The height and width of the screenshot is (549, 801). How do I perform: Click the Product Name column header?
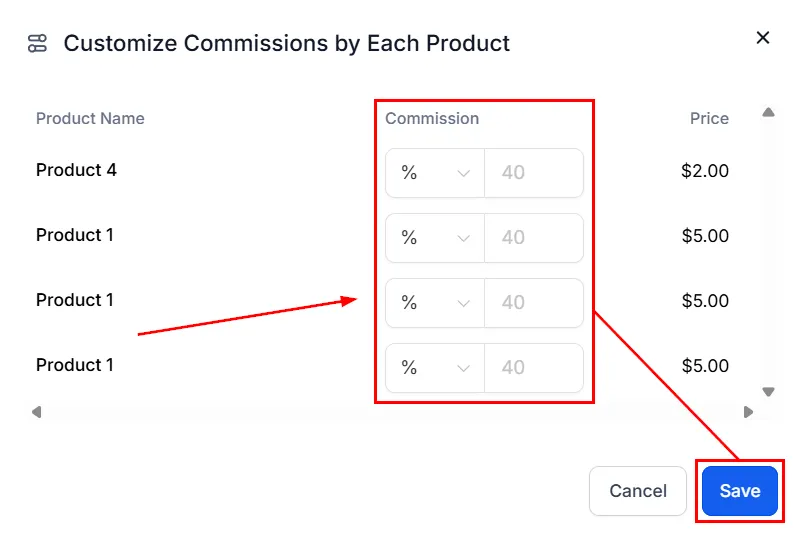tap(90, 118)
